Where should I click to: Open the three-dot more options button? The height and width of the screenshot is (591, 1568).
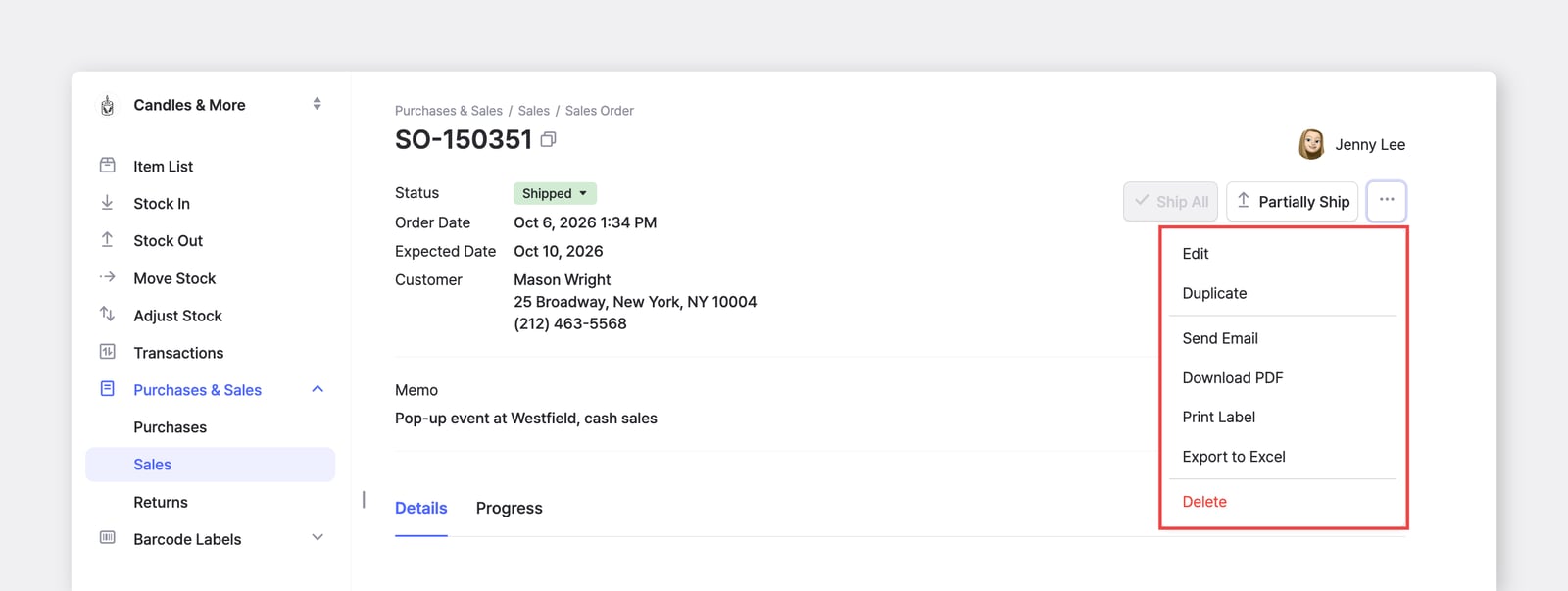[1387, 201]
